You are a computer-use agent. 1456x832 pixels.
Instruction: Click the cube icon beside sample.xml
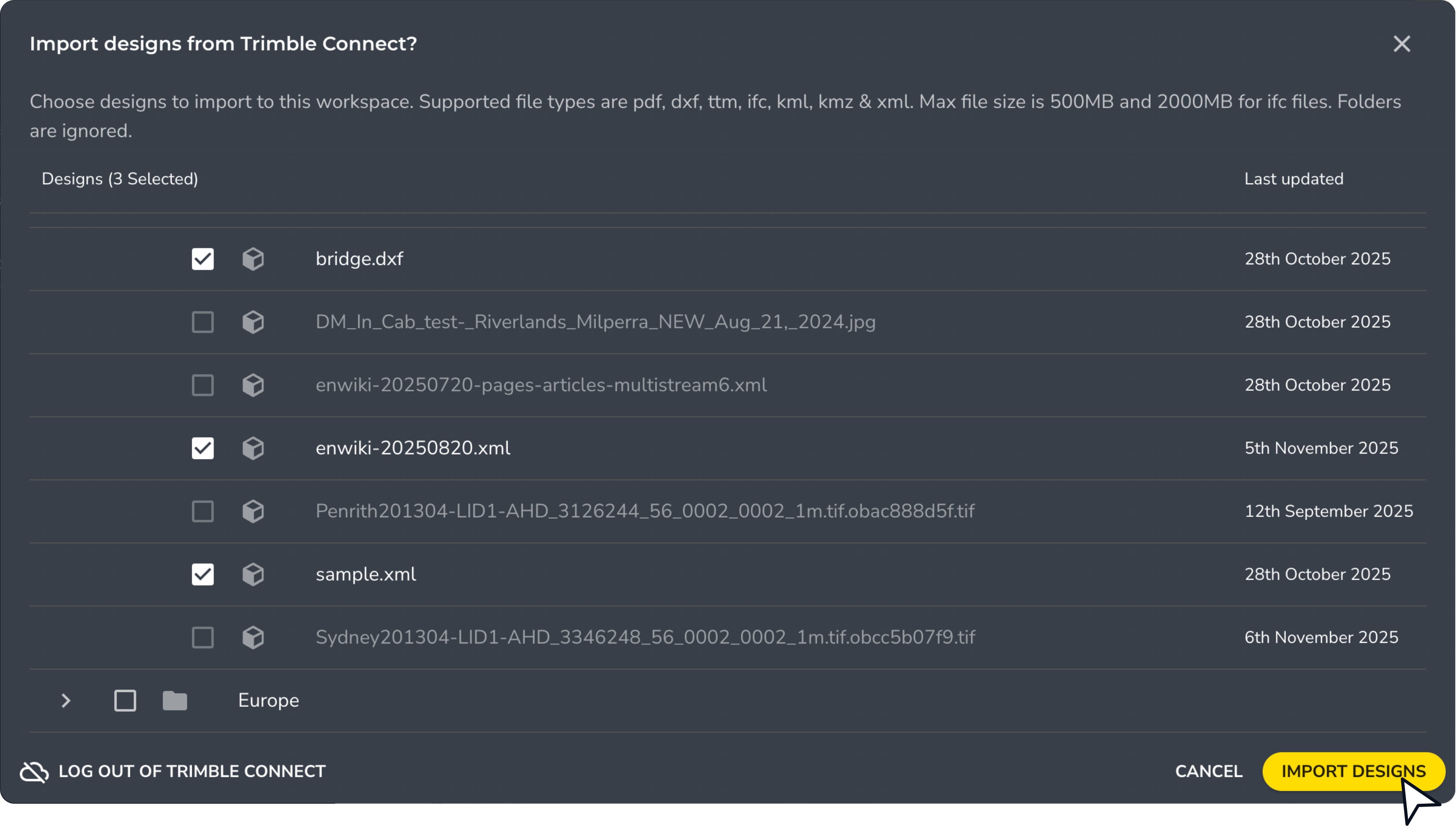tap(253, 574)
